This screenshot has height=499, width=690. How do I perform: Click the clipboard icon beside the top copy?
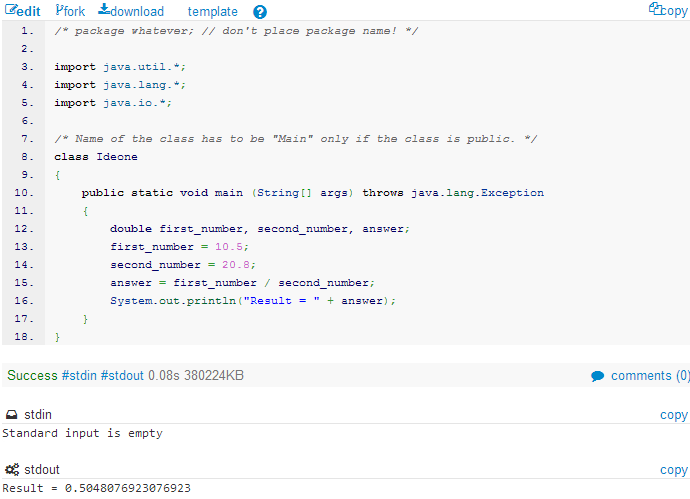coord(655,8)
